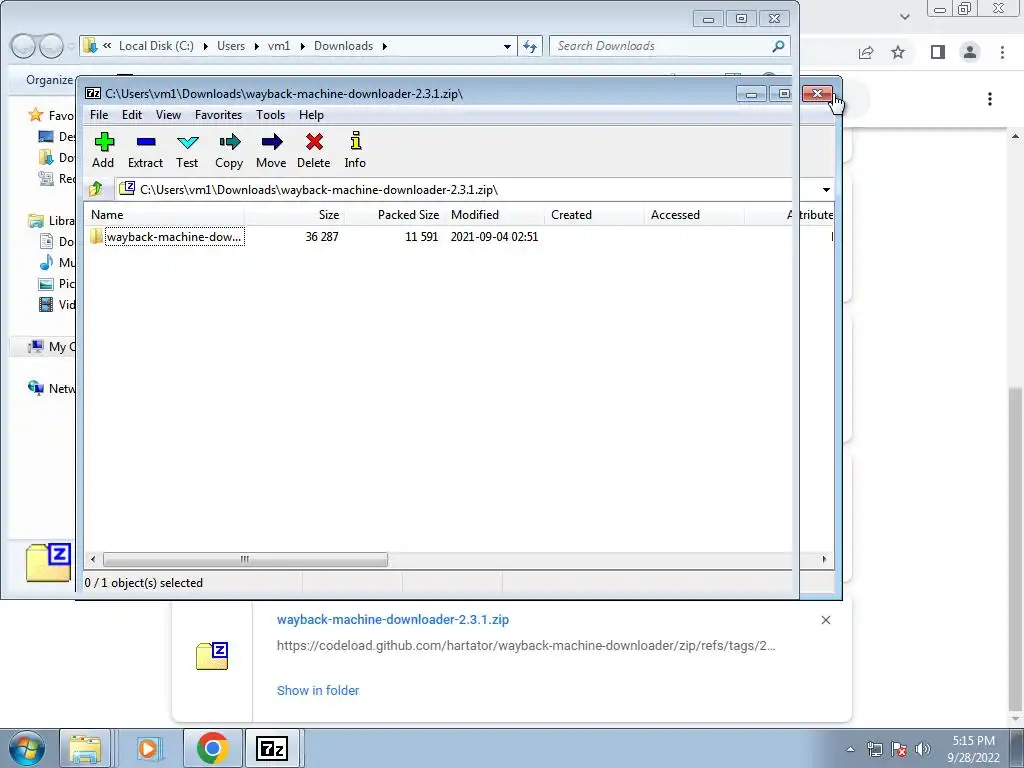Click Downloads in the Explorer breadcrumb
Image resolution: width=1024 pixels, height=768 pixels.
click(x=344, y=46)
